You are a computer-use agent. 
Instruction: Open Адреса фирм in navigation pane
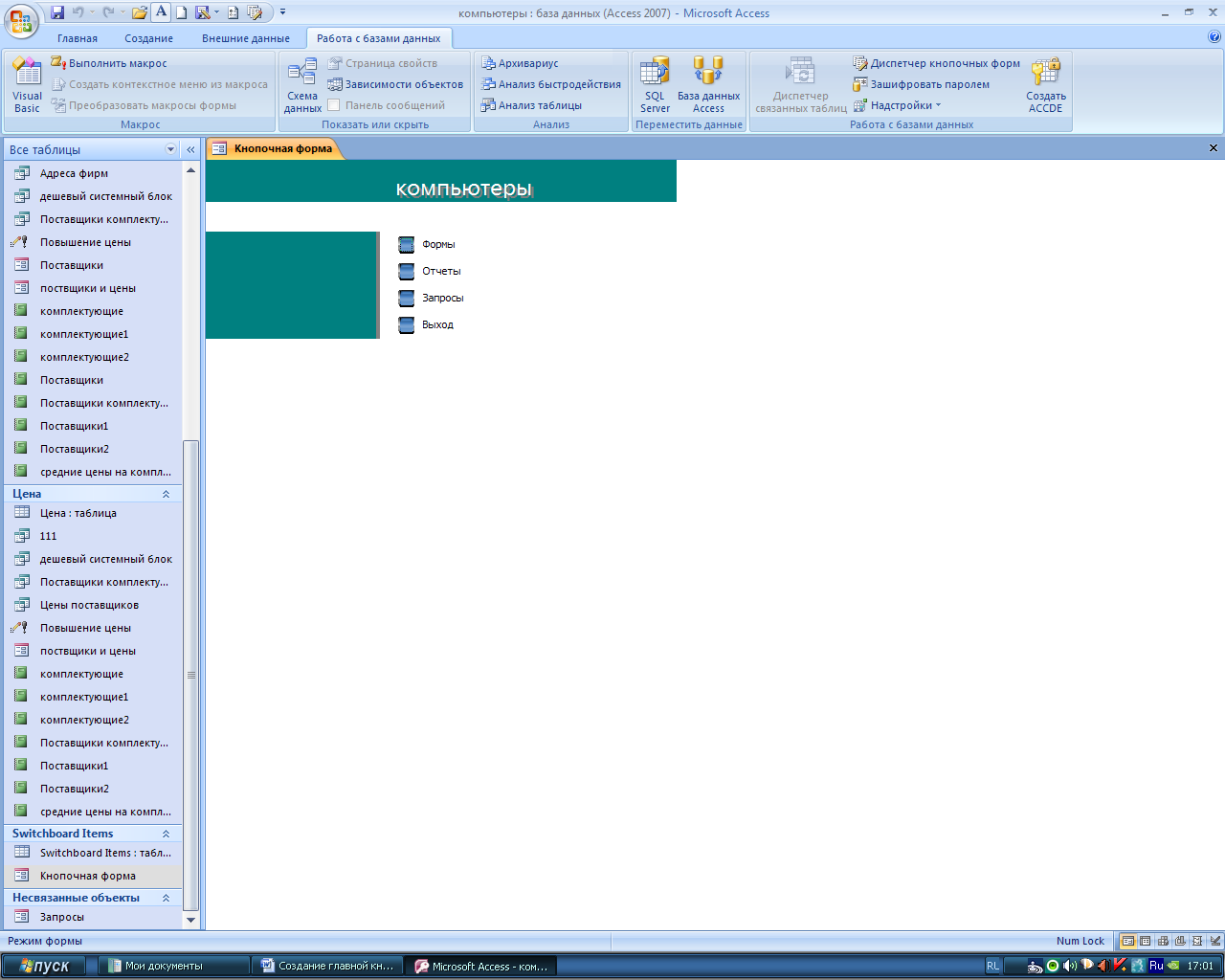pos(93,173)
